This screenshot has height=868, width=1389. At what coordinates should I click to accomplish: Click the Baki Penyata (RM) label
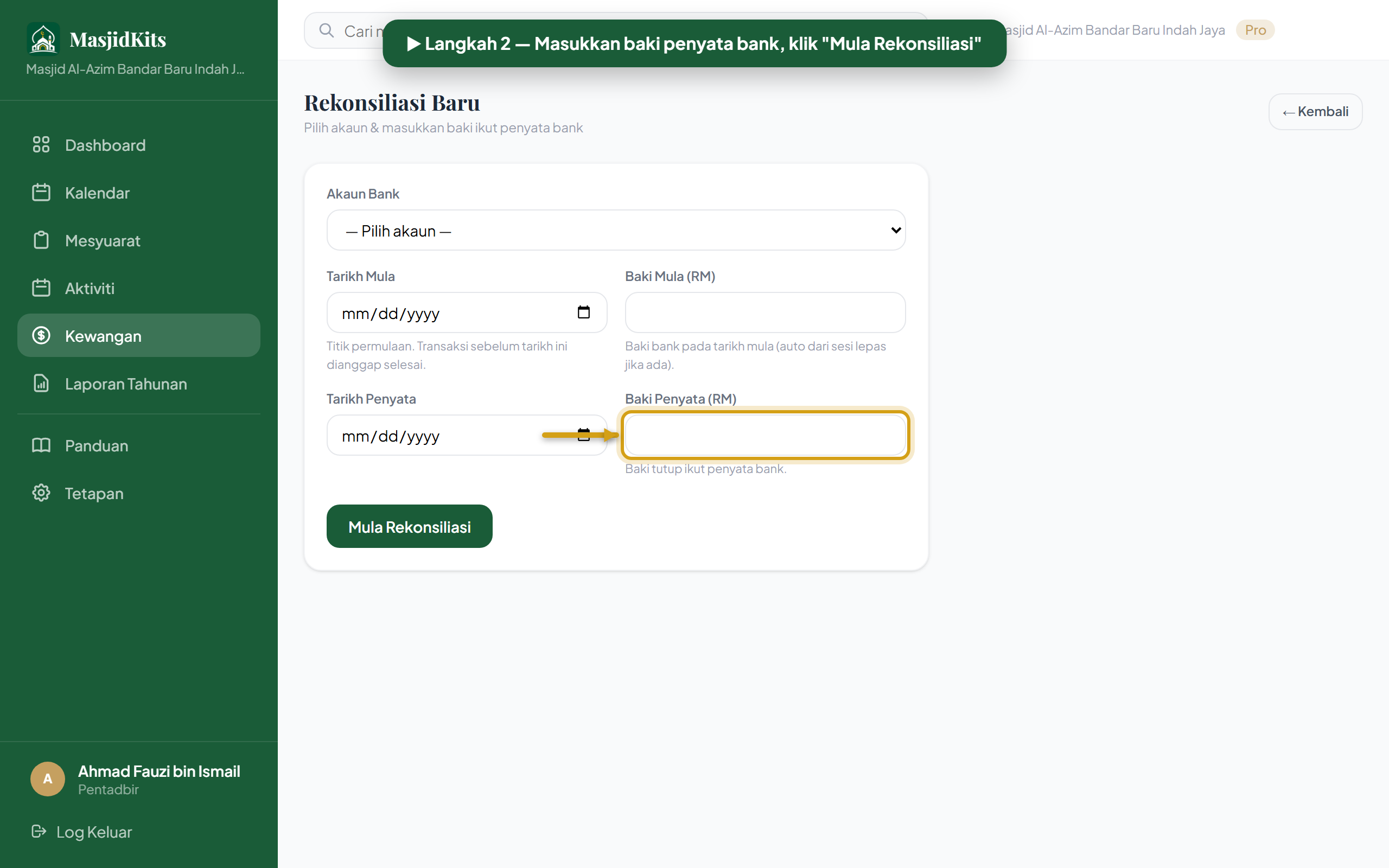[681, 398]
